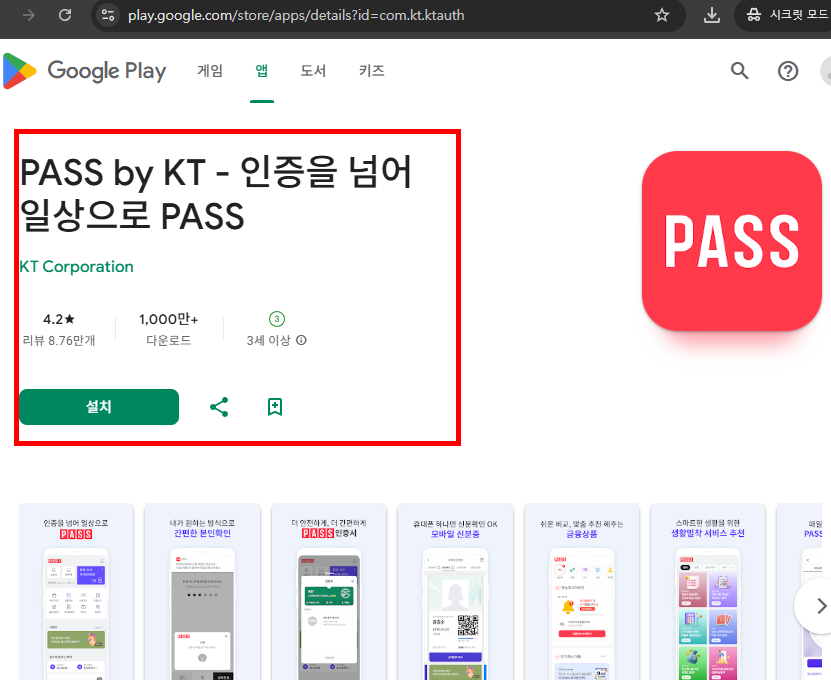831x680 pixels.
Task: Reload the page
Action: click(x=64, y=16)
